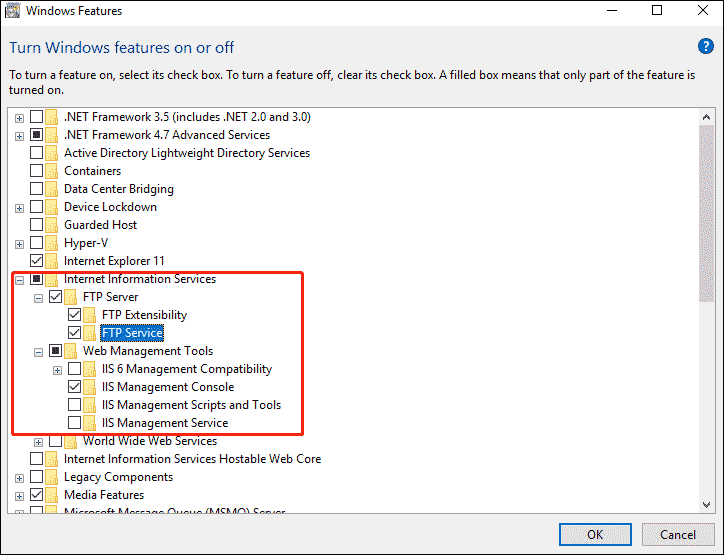The height and width of the screenshot is (555, 724).
Task: Enable the Containers feature checkbox
Action: pyautogui.click(x=36, y=170)
